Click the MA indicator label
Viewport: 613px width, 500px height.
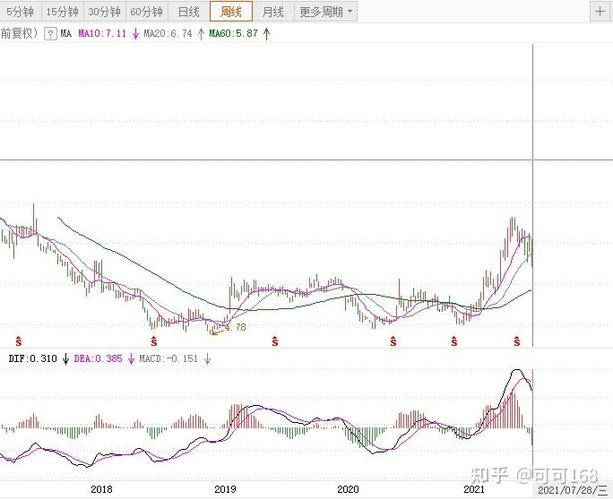click(x=66, y=34)
